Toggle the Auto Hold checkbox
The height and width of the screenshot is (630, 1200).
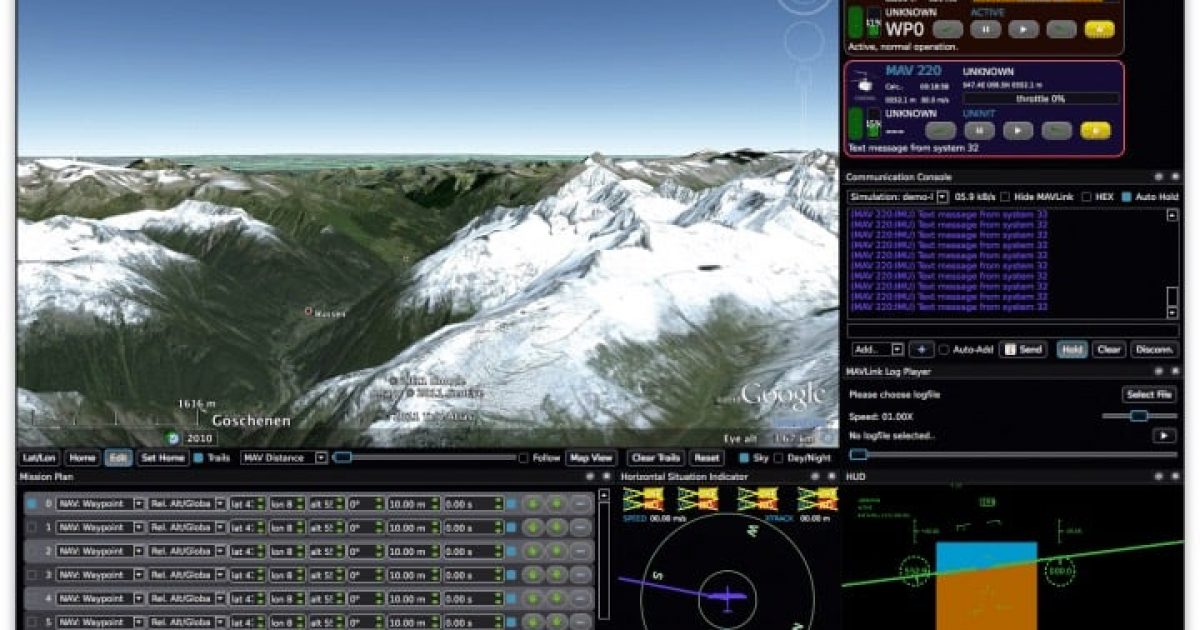[x=1127, y=197]
